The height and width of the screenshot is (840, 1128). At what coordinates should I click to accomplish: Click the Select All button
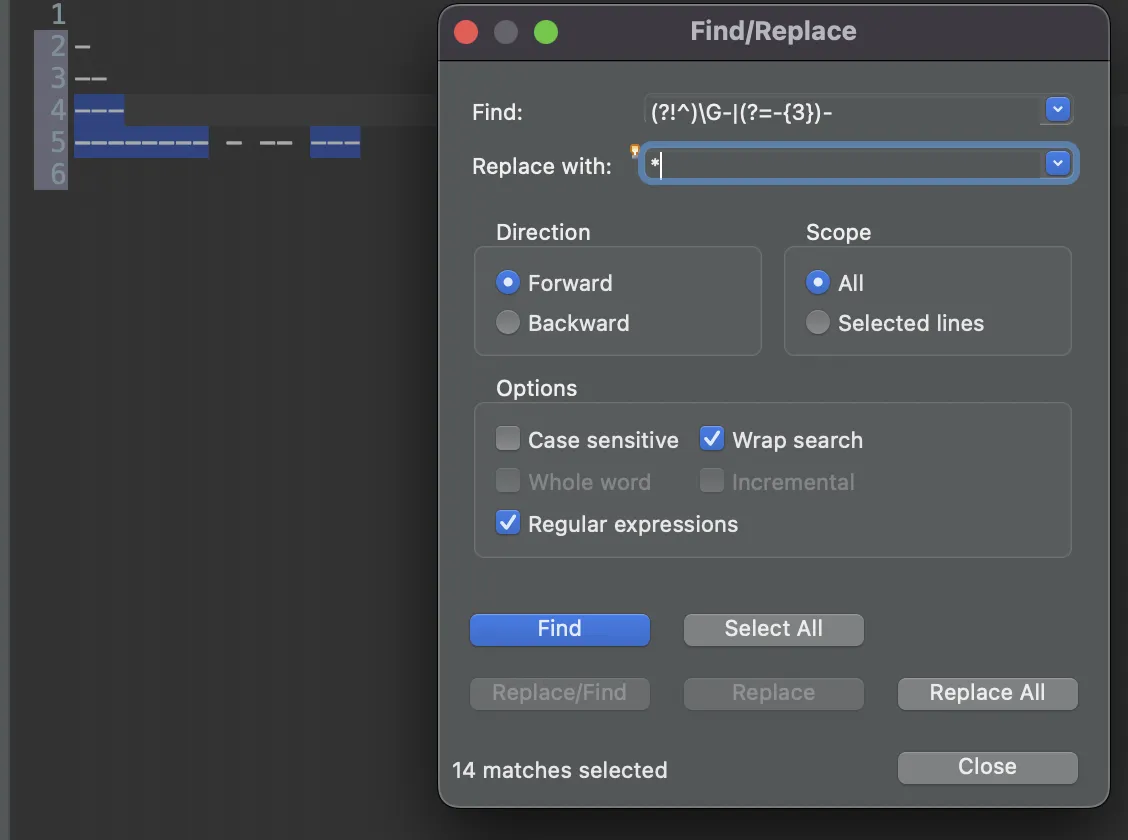coord(773,629)
